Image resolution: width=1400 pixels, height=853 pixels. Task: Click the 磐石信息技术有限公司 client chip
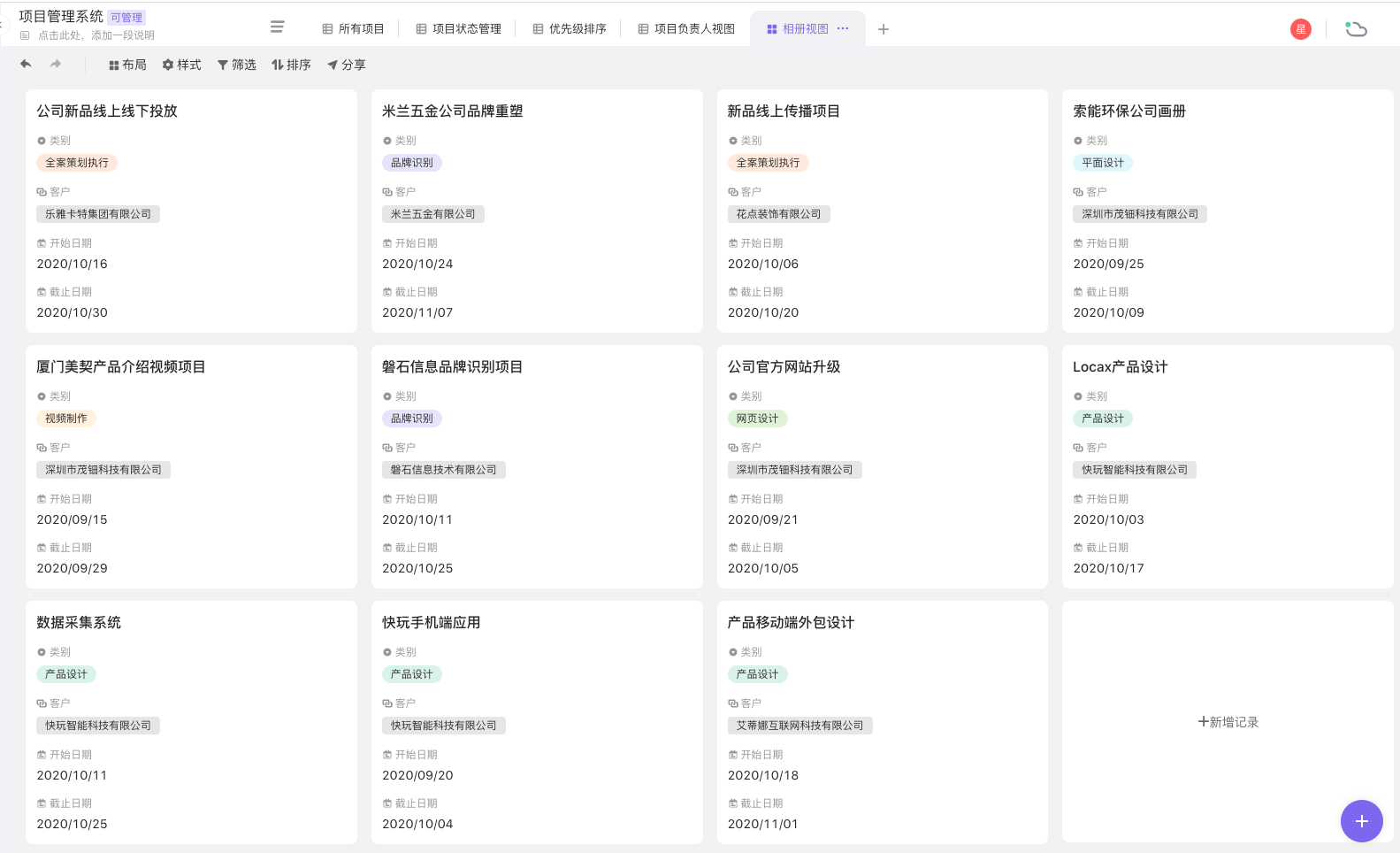444,470
